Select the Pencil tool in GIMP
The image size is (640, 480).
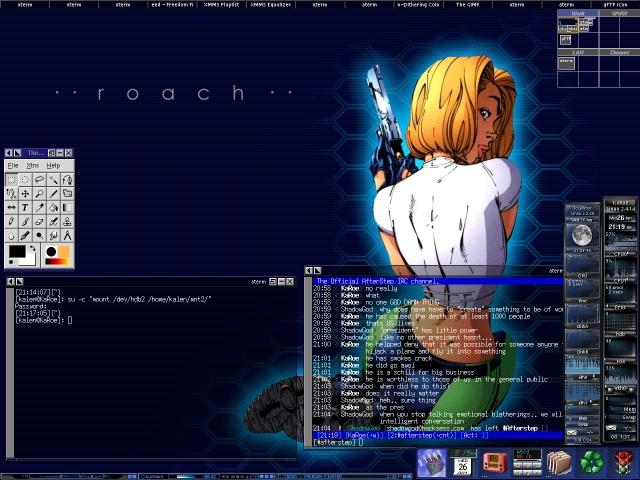11,221
